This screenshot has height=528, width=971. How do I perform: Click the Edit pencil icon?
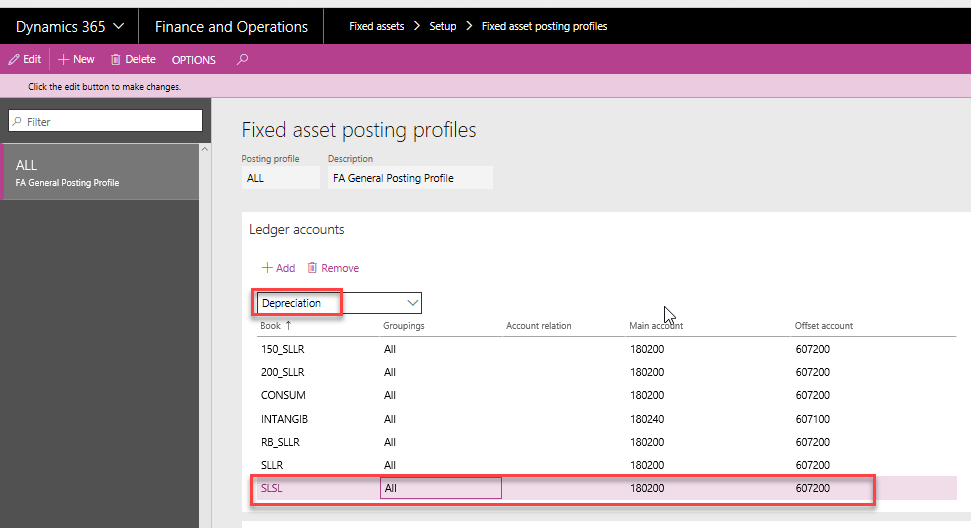pyautogui.click(x=14, y=60)
